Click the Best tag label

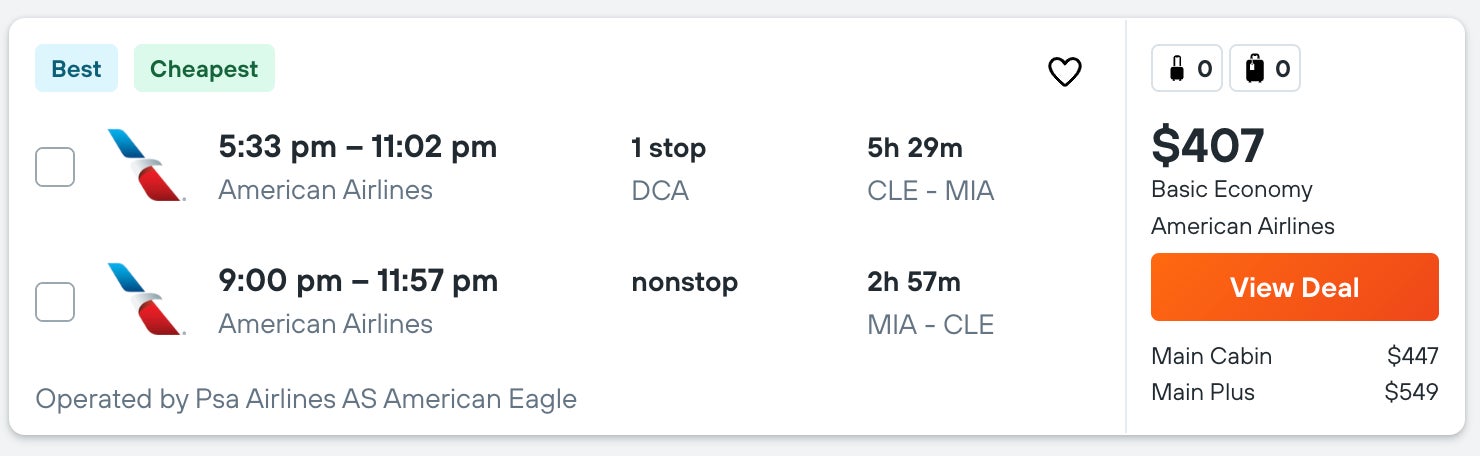76,69
